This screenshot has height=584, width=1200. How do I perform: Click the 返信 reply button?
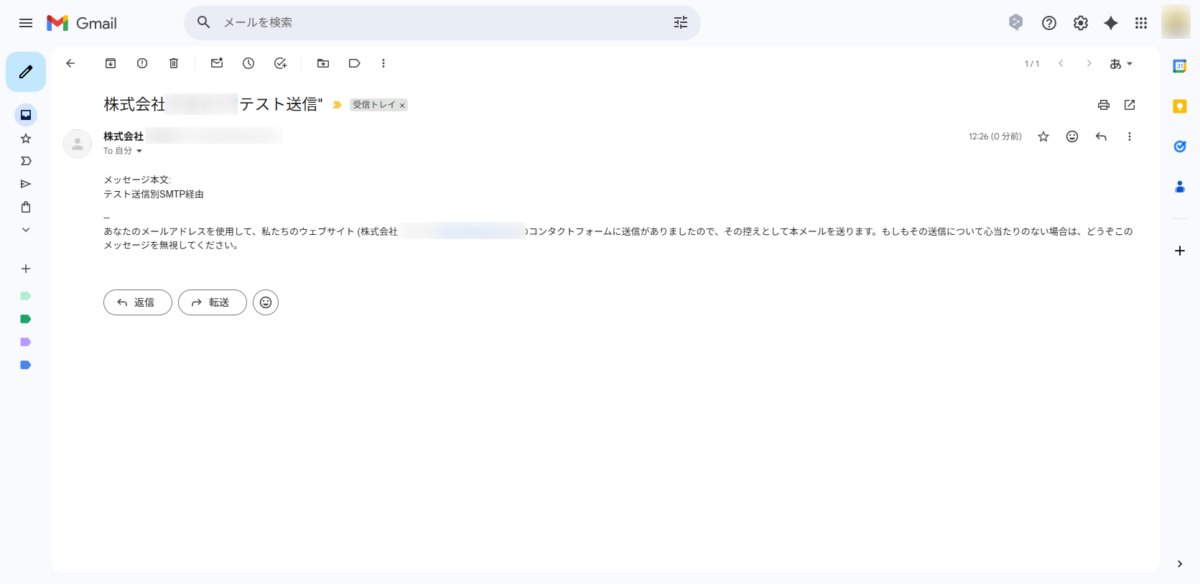point(138,302)
